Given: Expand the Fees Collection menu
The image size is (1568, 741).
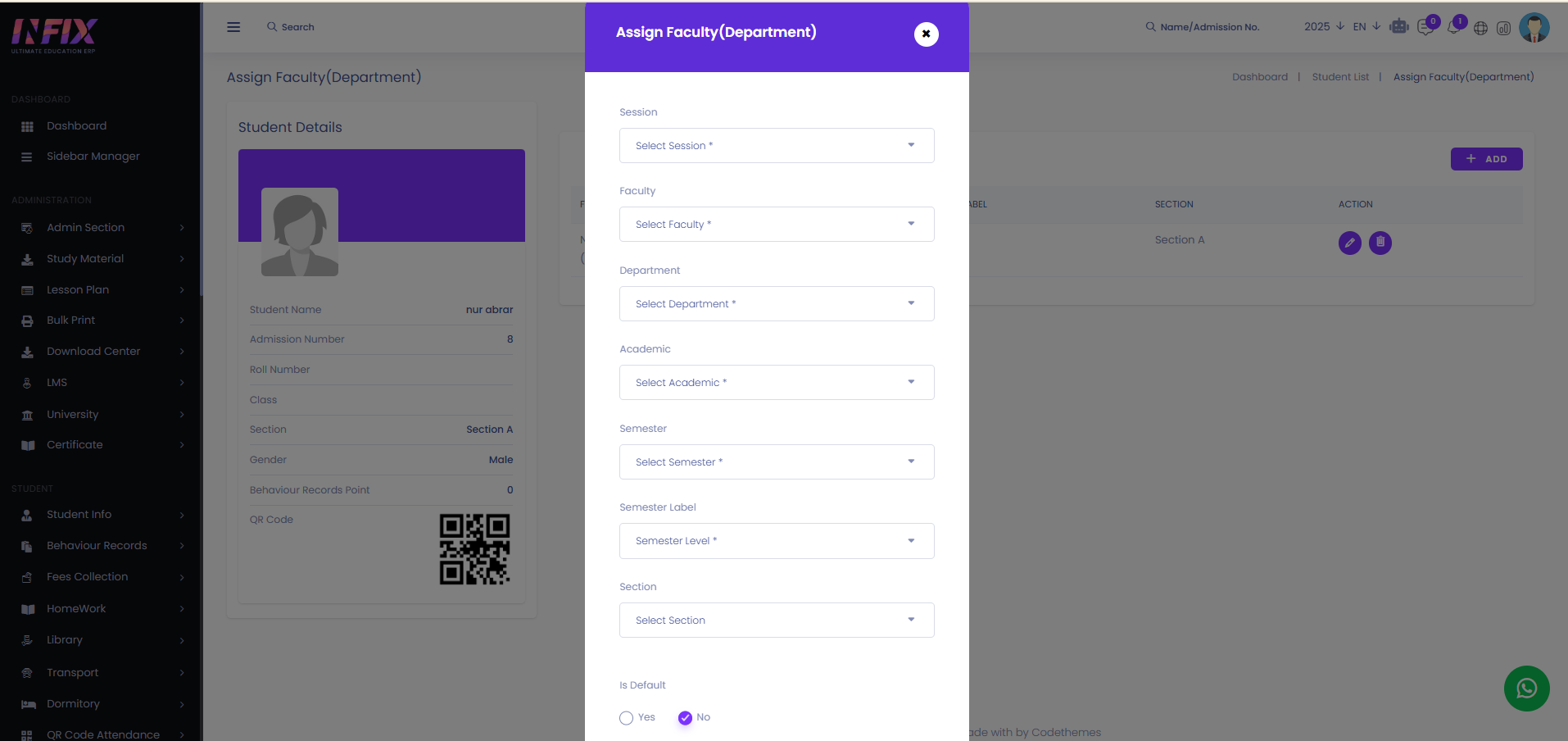Looking at the screenshot, I should pyautogui.click(x=102, y=576).
